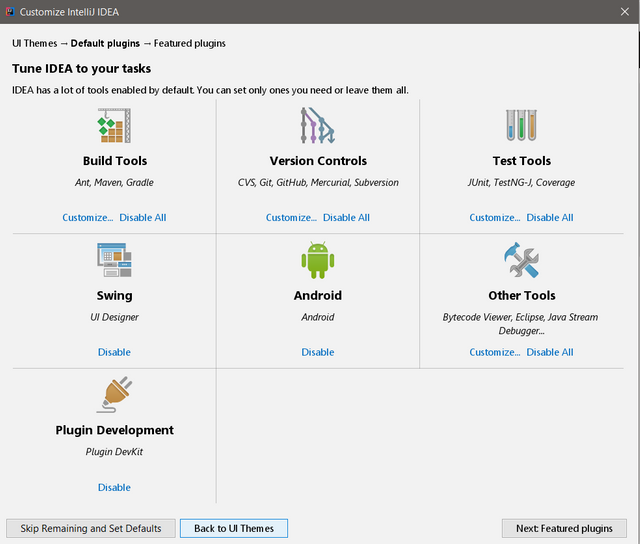Proceed to Next: Featured plugins
The height and width of the screenshot is (544, 640).
[x=564, y=528]
